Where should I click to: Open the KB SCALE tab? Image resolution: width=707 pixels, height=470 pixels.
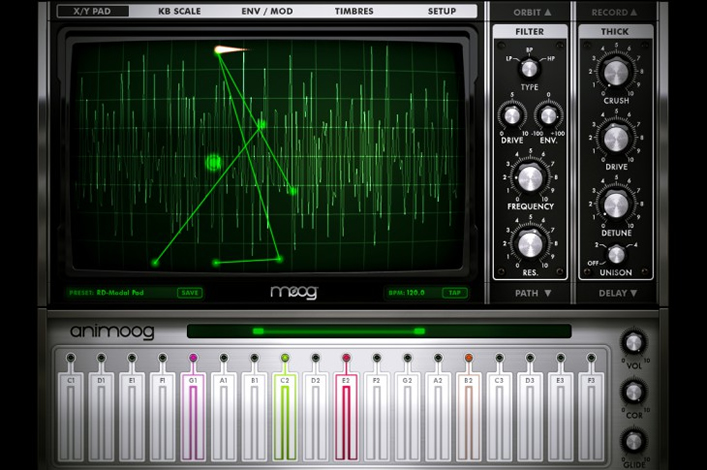[179, 11]
